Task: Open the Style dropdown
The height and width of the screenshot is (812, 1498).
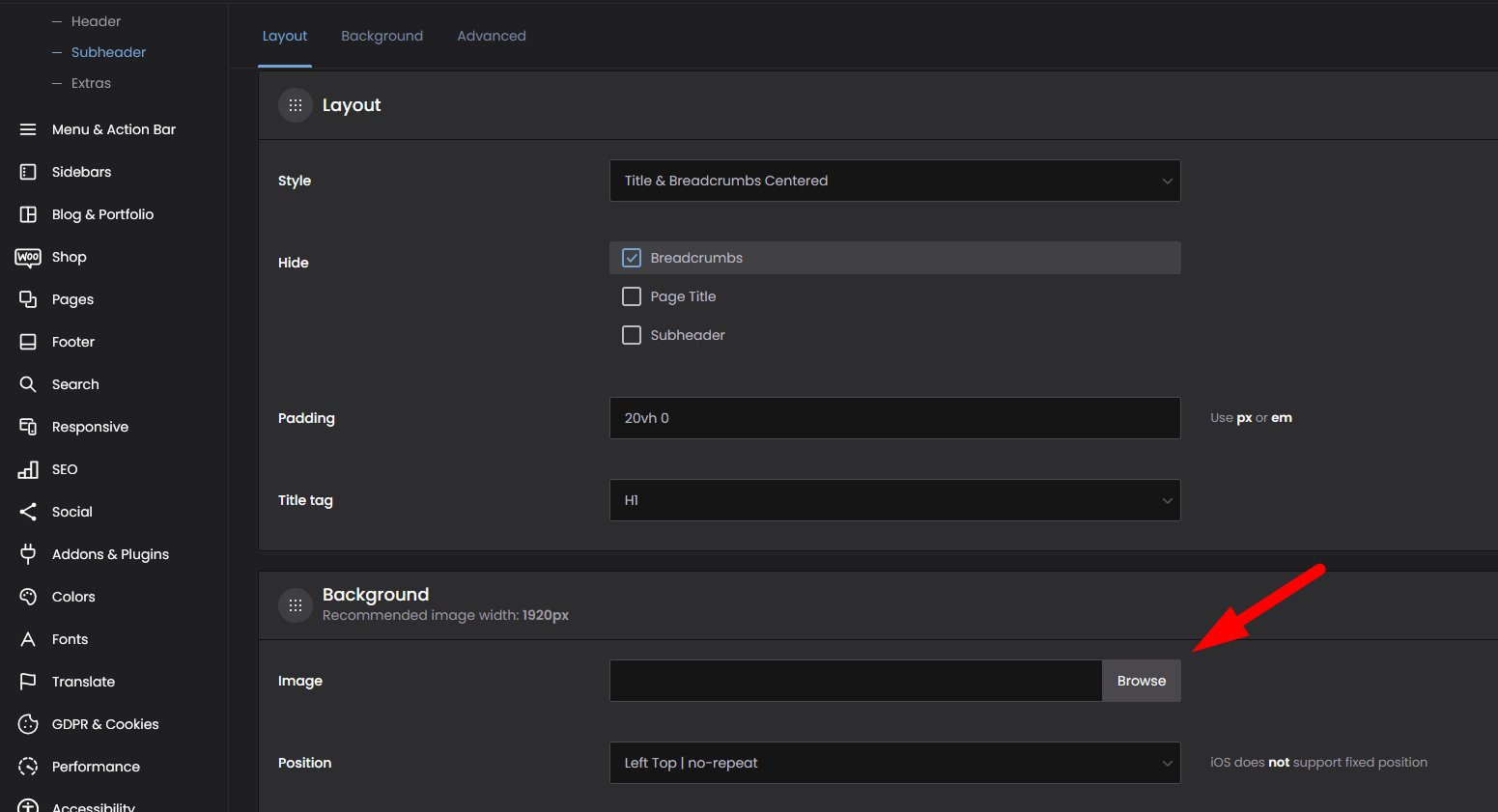Action: pyautogui.click(x=895, y=181)
